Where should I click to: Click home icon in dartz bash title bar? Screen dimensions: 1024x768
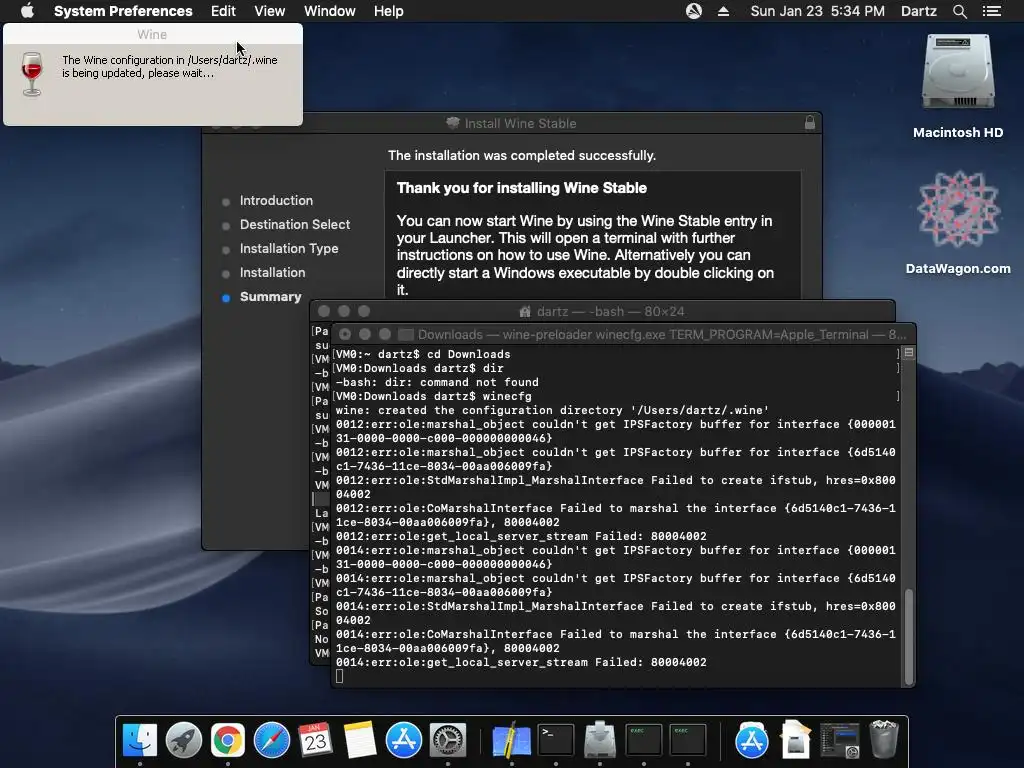click(524, 312)
